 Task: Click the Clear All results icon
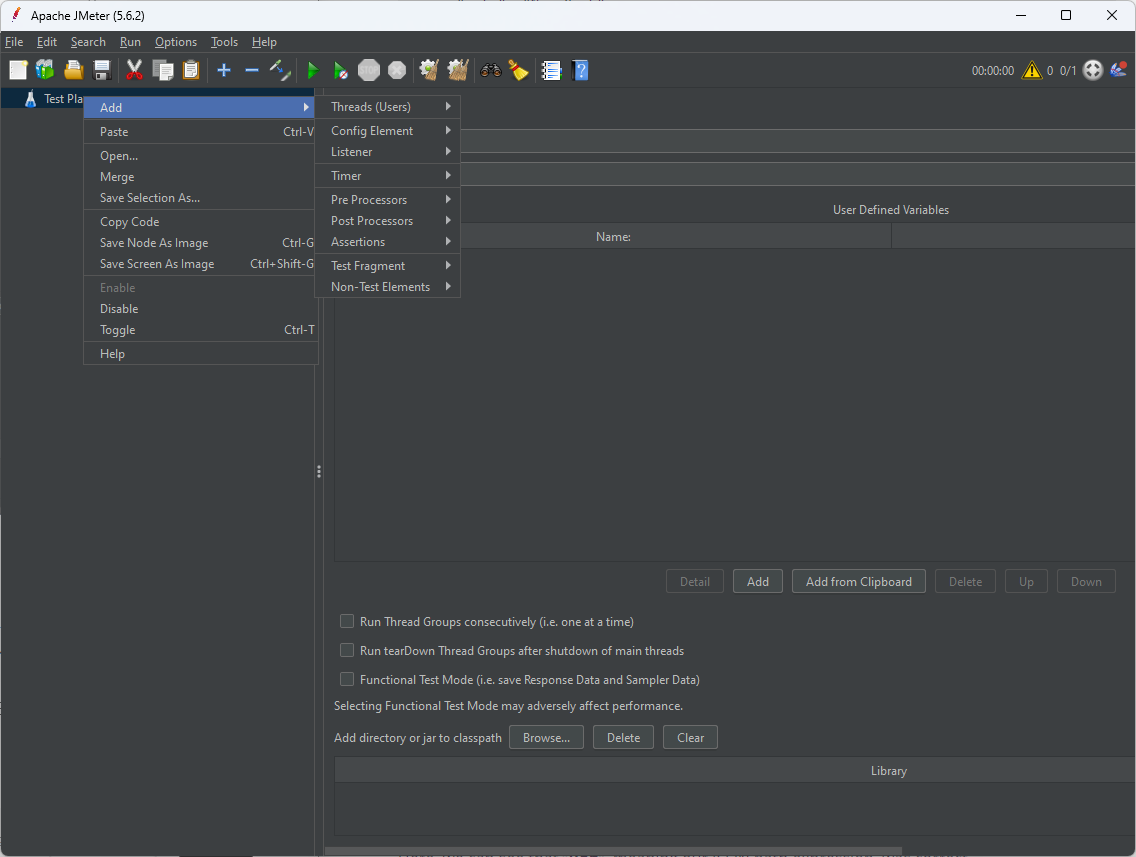point(458,70)
